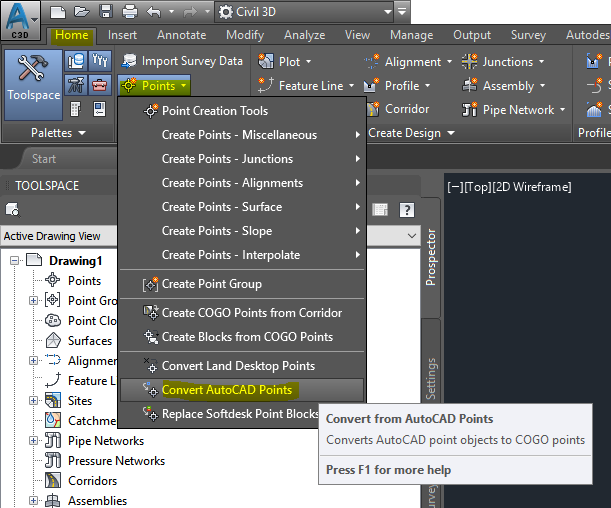Click the Profile creation button
Screen dimensions: 611x508
392,86
